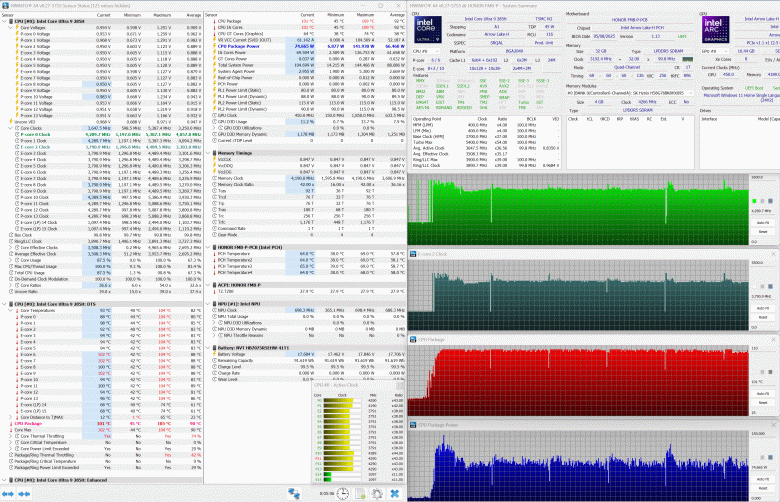Collapse the Memory Timings sensor group

(x=208, y=153)
